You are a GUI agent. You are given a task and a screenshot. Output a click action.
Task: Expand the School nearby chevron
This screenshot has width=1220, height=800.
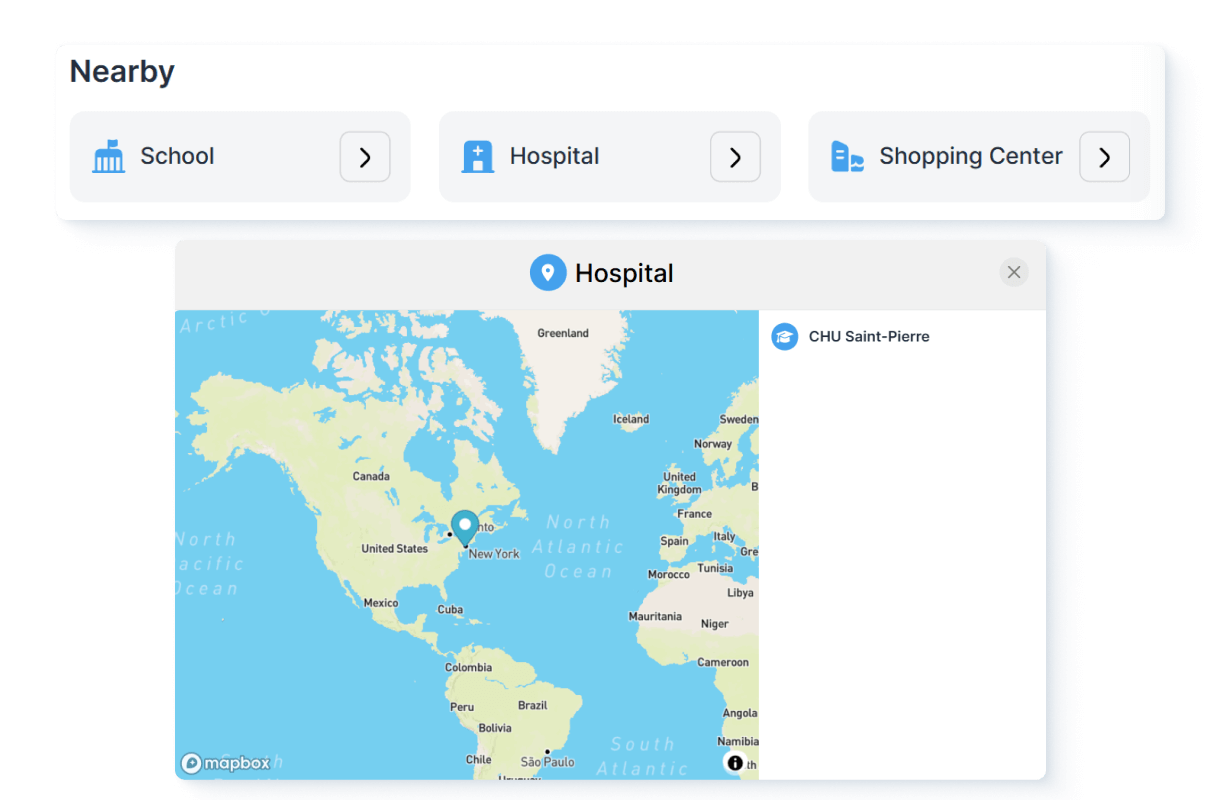click(365, 157)
